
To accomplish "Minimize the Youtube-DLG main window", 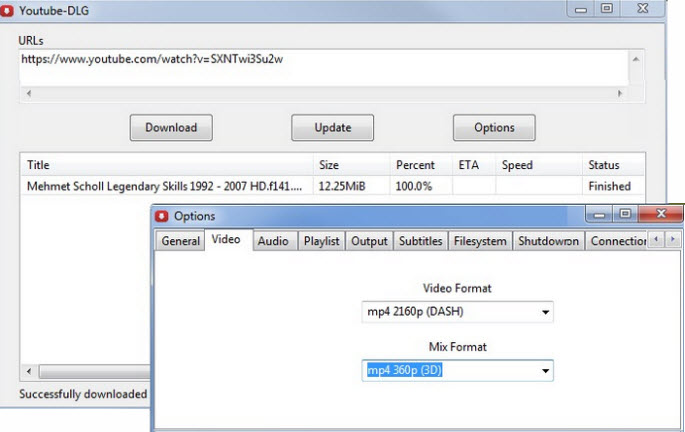I will 581,9.
